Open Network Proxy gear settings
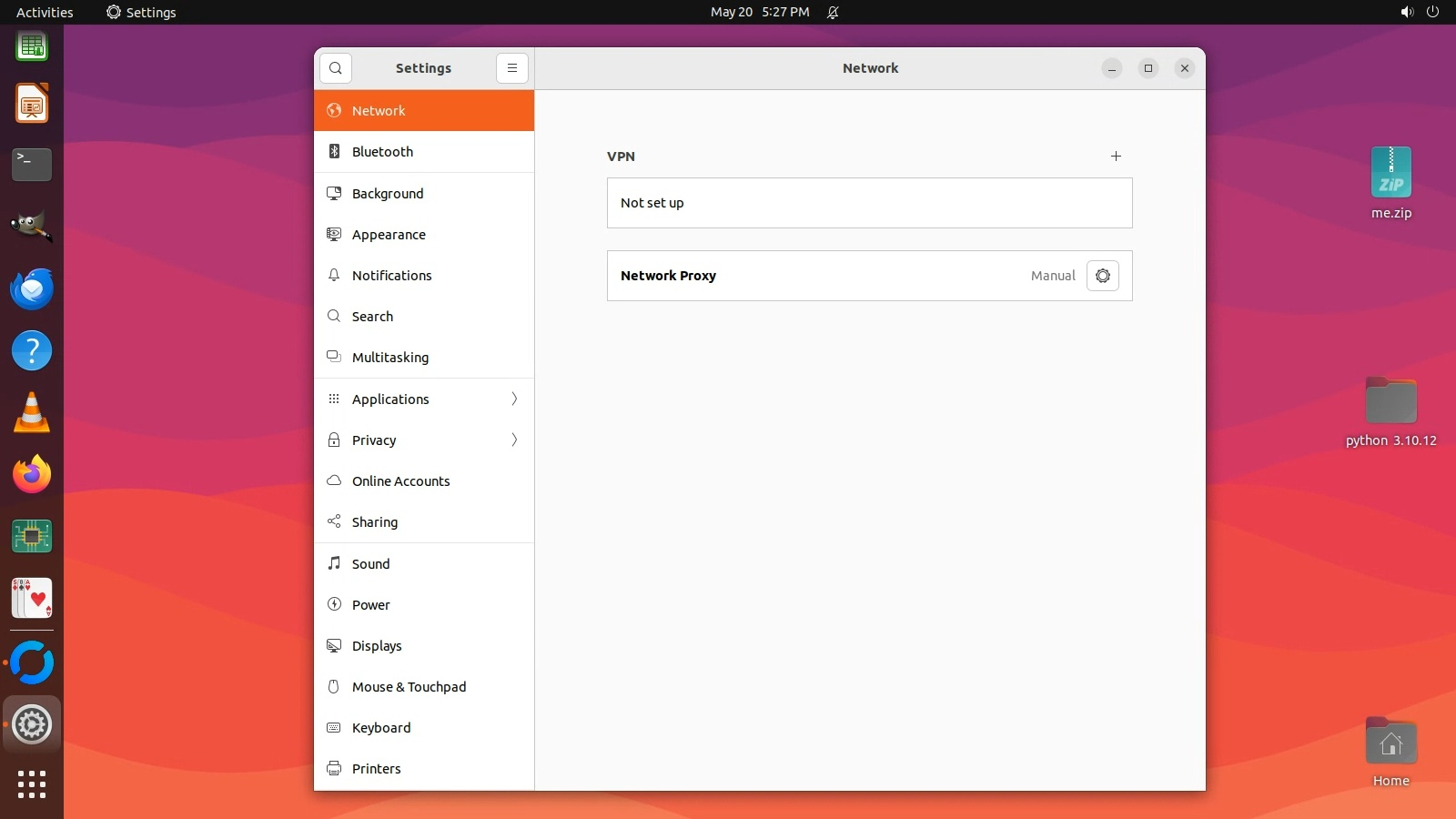The image size is (1456, 819). (1102, 276)
